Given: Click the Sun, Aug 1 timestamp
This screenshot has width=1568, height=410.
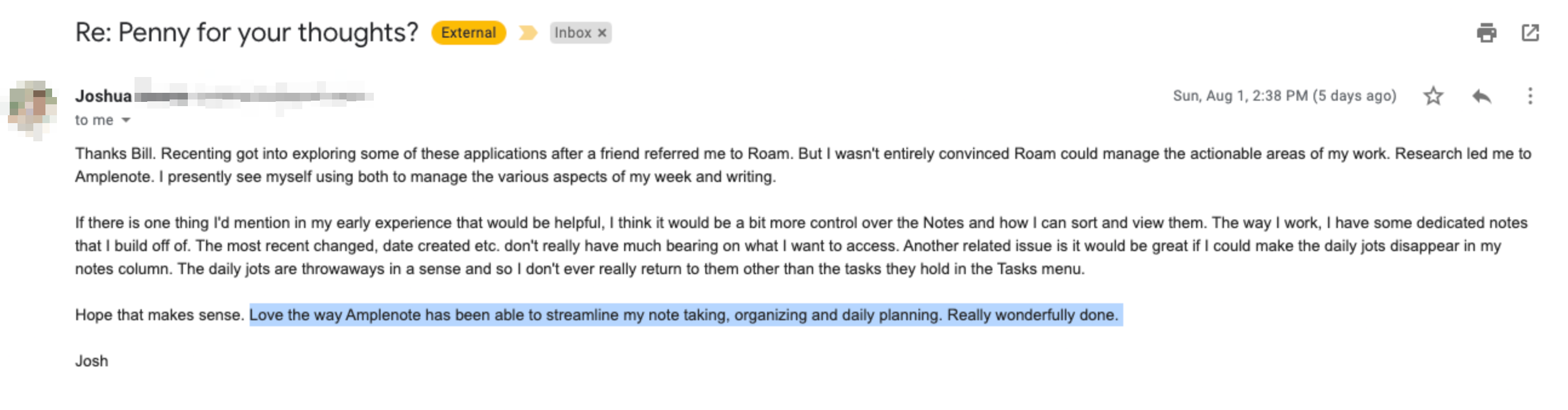Looking at the screenshot, I should (1284, 96).
